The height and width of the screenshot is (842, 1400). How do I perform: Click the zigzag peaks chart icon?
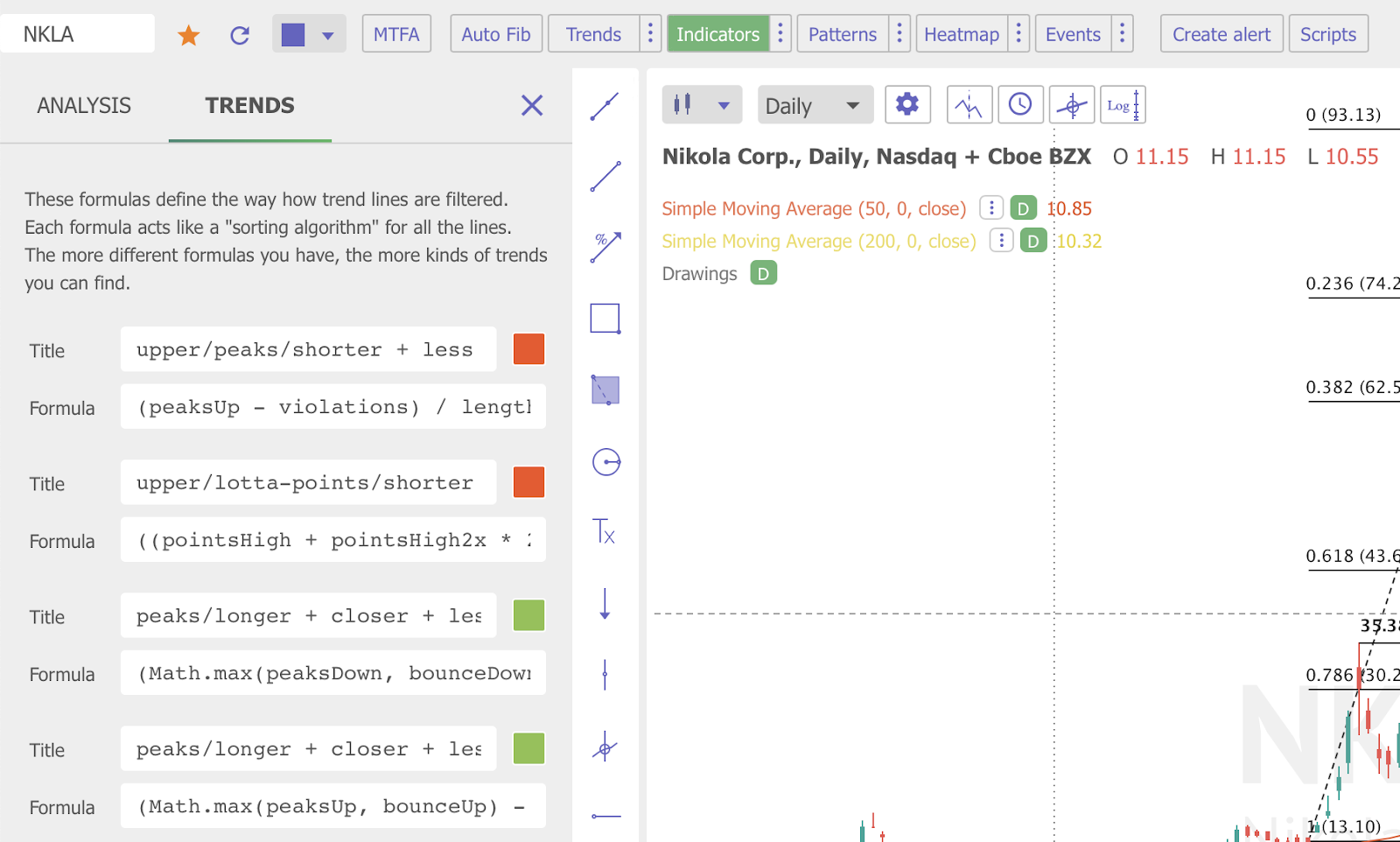click(969, 105)
